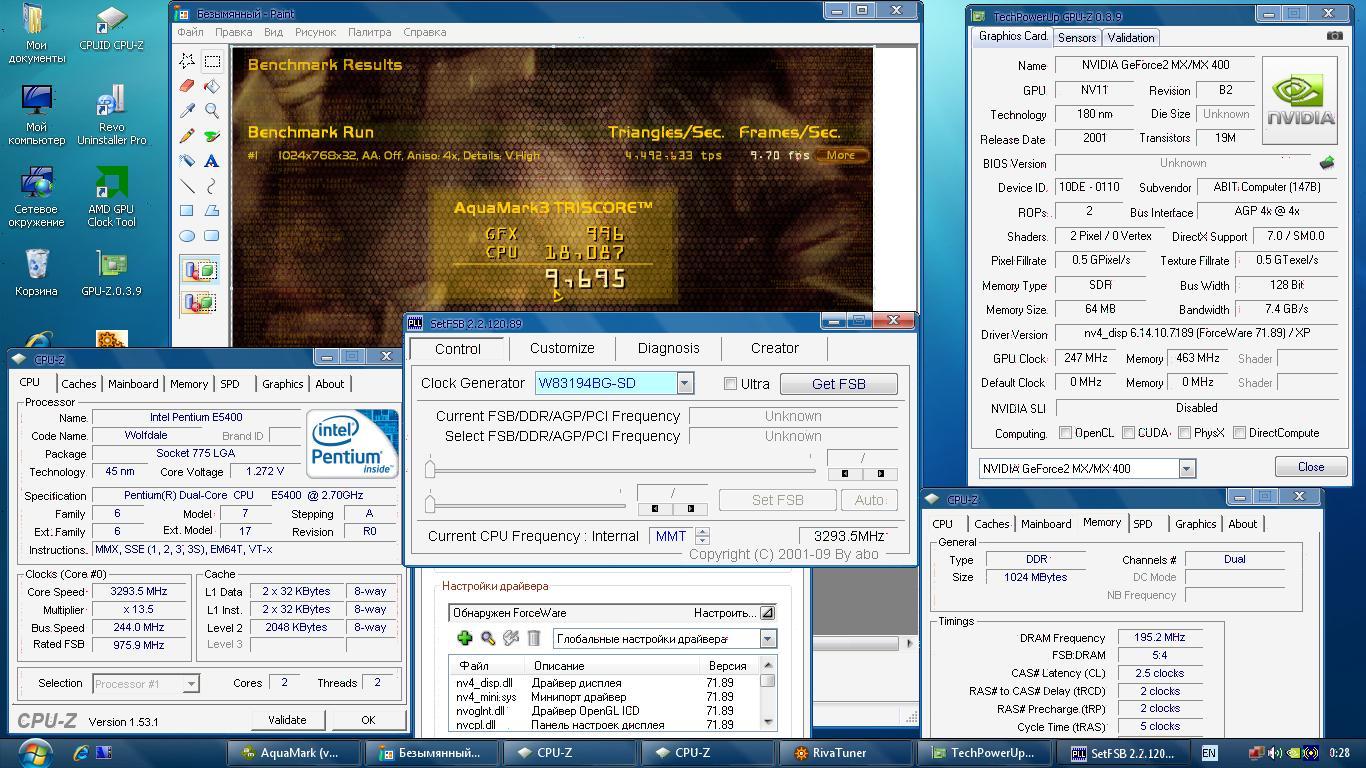This screenshot has width=1366, height=768.
Task: Click the RivaTuner driver files list scrollbar
Action: click(768, 693)
